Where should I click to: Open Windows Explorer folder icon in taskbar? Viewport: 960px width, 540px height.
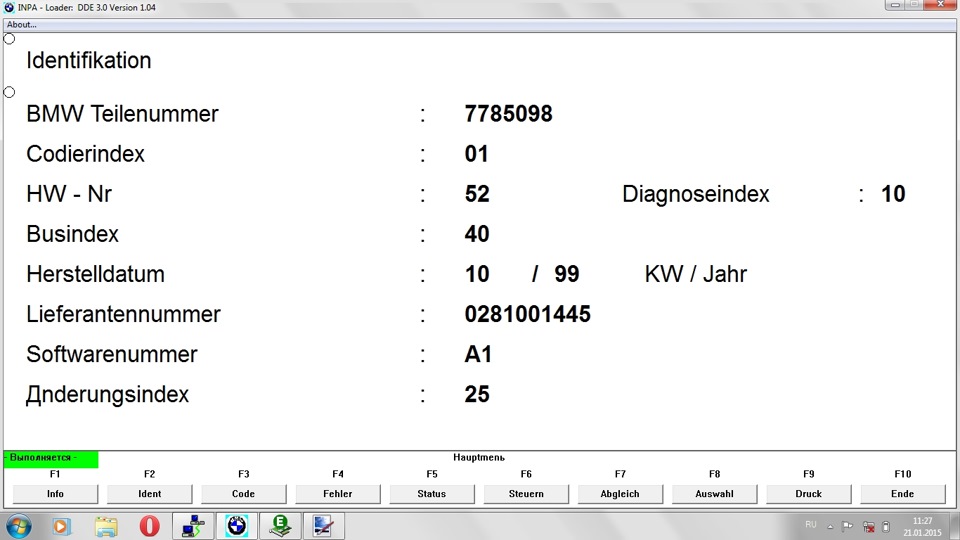[106, 527]
